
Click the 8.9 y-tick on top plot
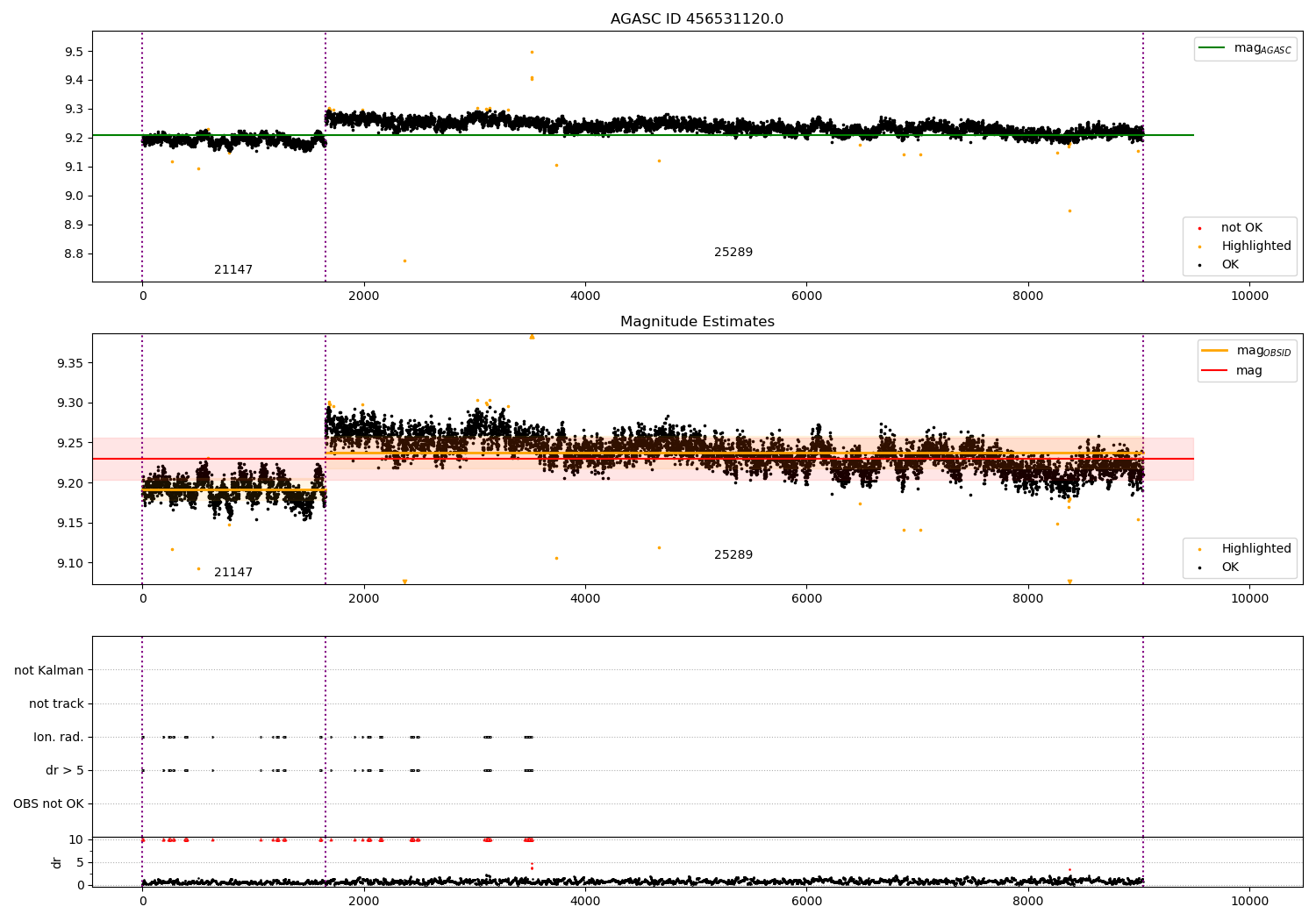(74, 225)
